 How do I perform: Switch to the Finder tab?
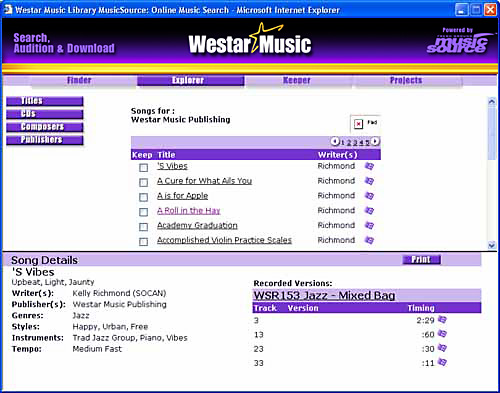click(79, 80)
